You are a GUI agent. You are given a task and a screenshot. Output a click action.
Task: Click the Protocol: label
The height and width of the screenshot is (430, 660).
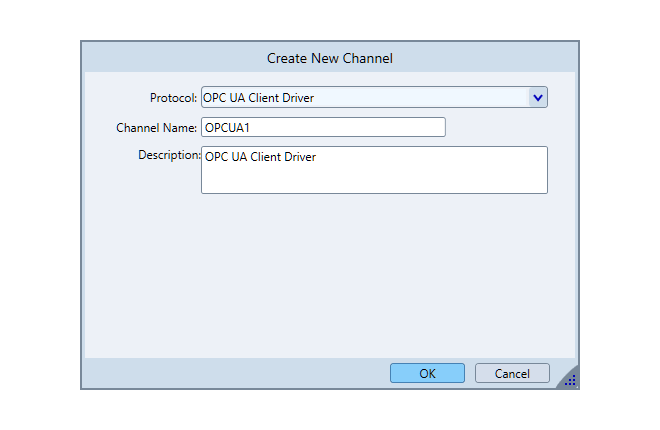pos(173,98)
